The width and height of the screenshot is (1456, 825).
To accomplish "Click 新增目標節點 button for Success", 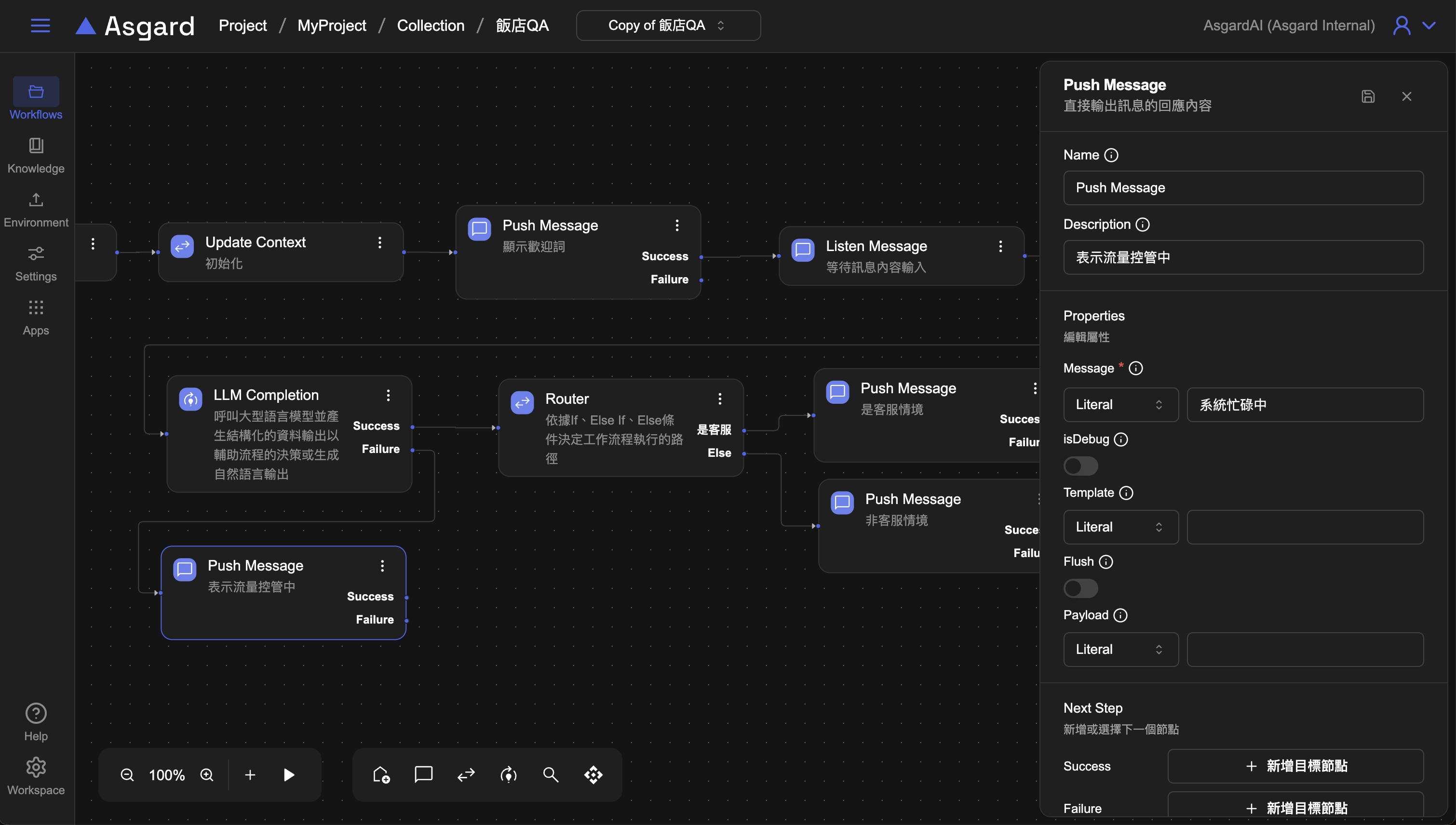I will pyautogui.click(x=1295, y=766).
